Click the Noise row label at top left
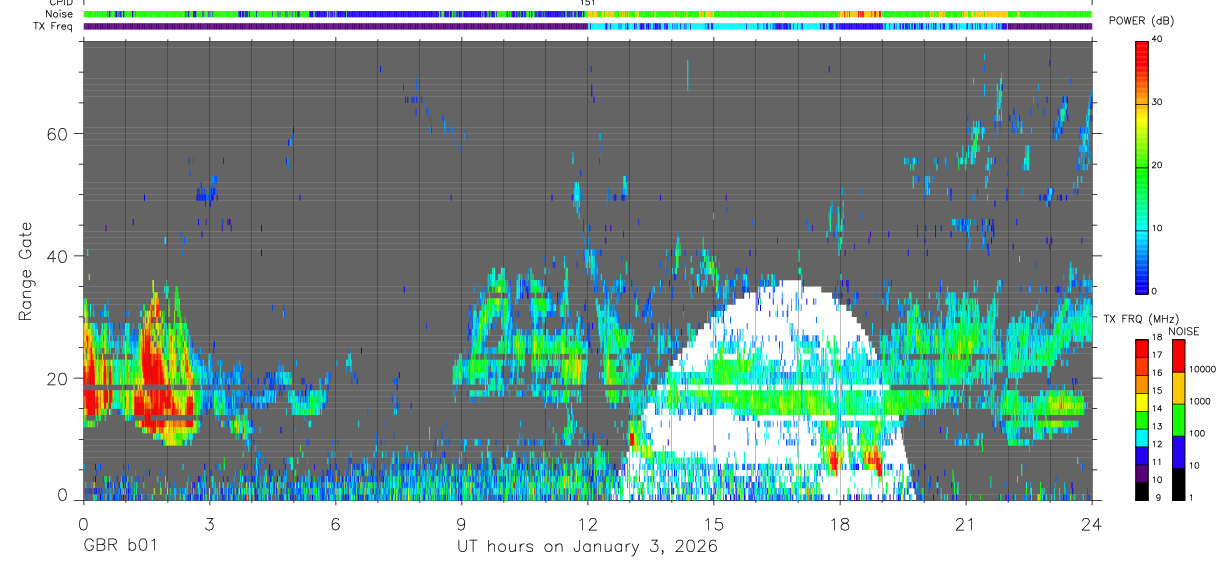Image resolution: width=1228 pixels, height=567 pixels. 58,14
